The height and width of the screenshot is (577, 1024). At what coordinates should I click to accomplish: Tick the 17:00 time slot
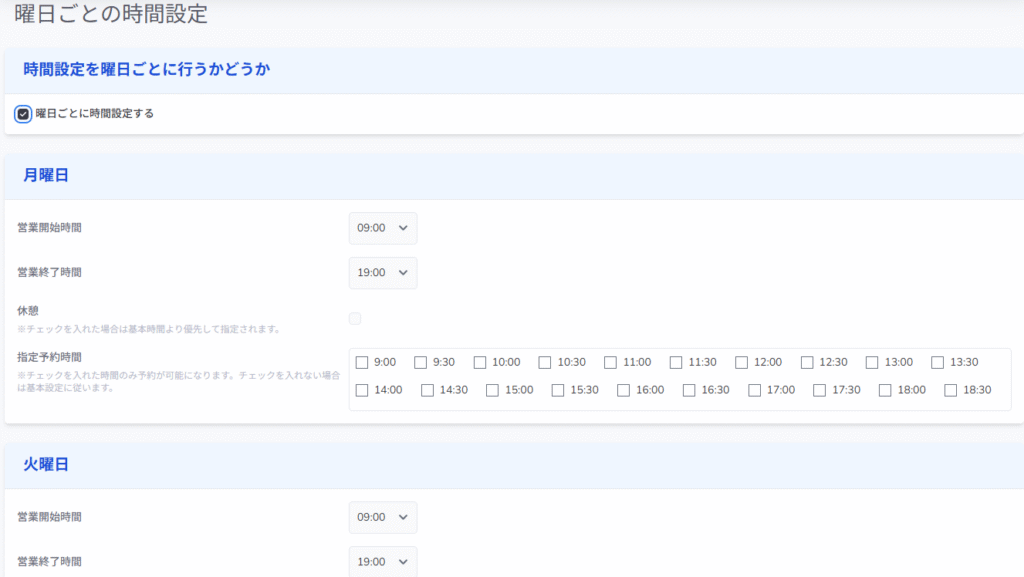(755, 390)
